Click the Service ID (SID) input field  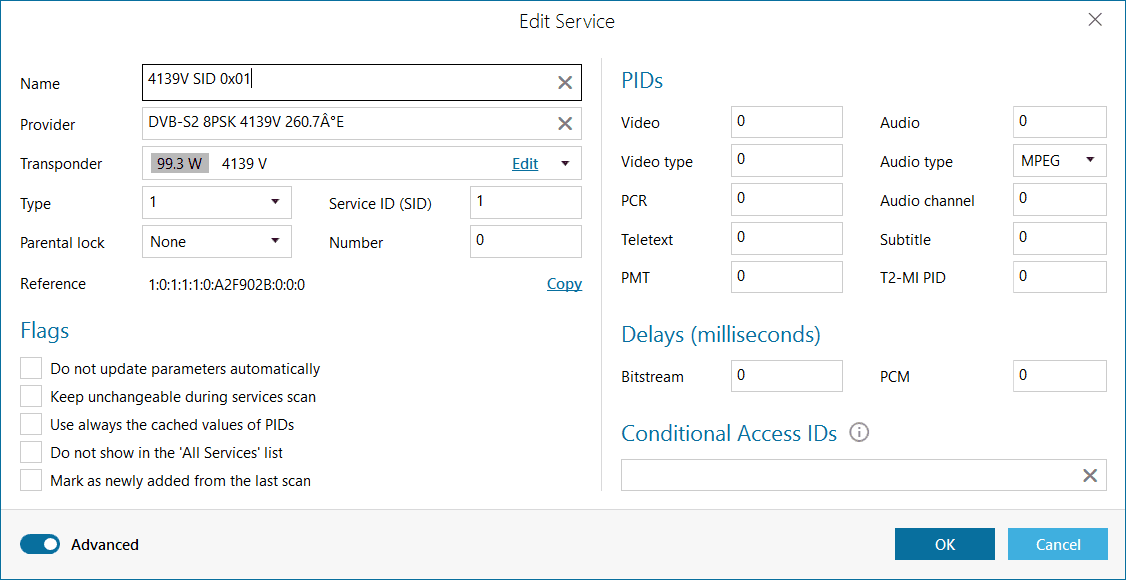tap(525, 202)
